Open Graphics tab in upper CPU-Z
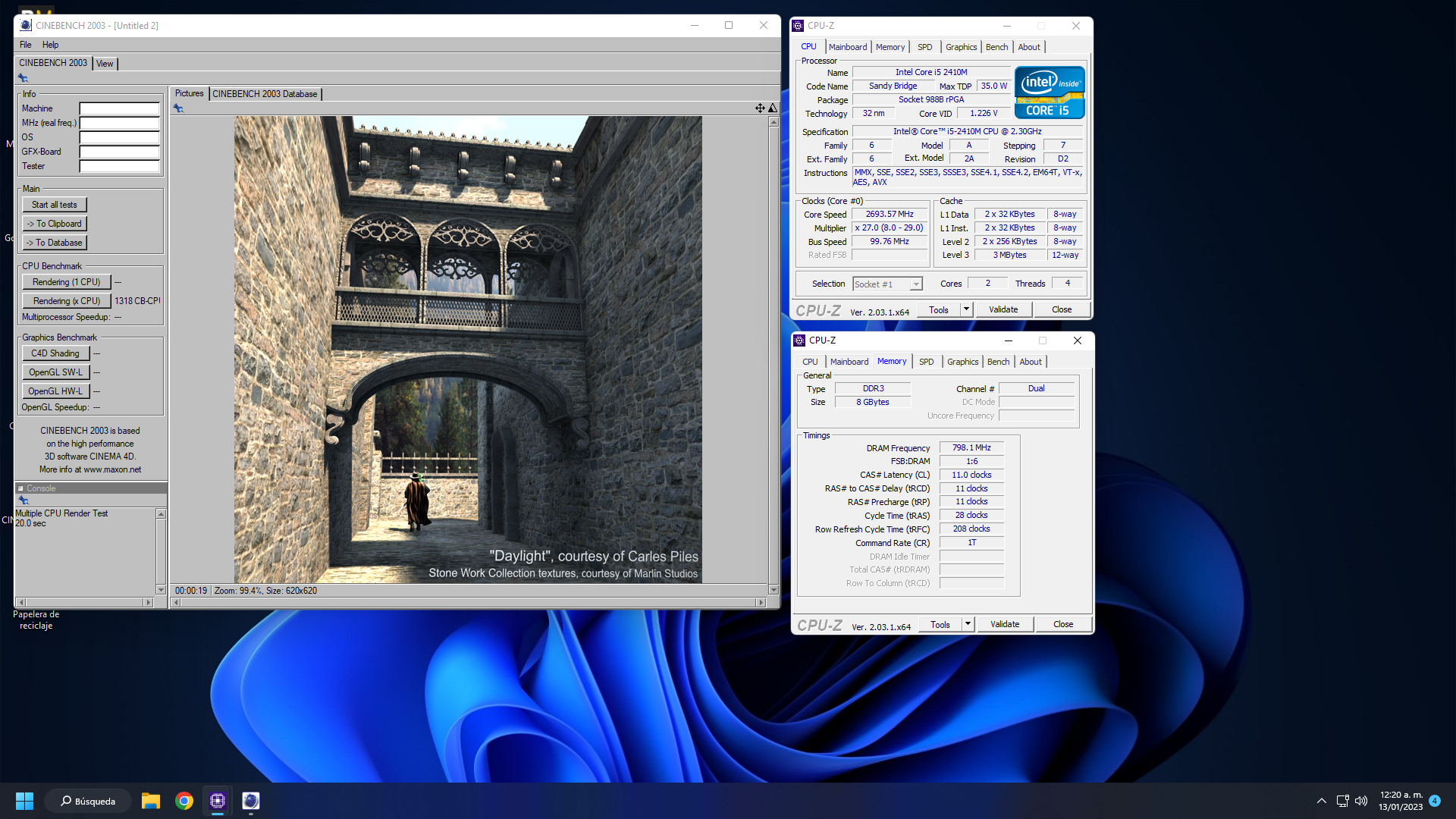Image resolution: width=1456 pixels, height=819 pixels. [x=961, y=47]
